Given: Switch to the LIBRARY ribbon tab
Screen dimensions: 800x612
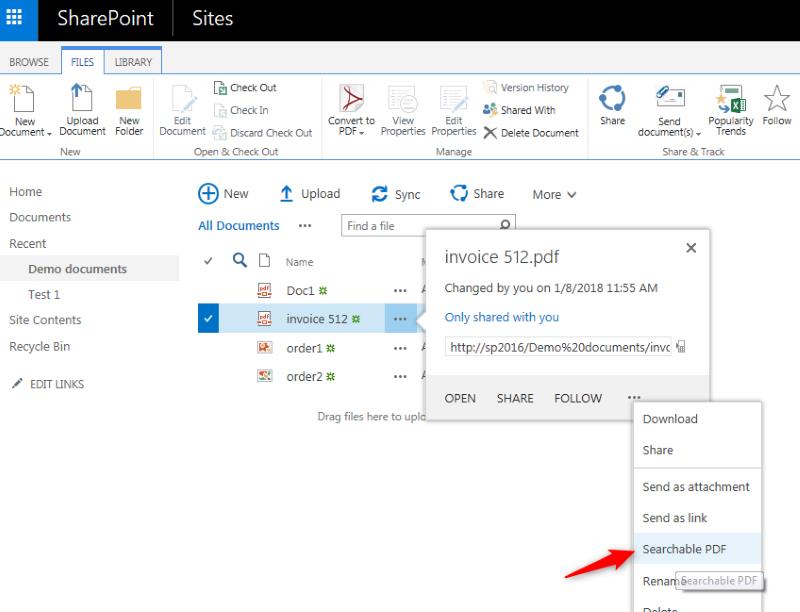Looking at the screenshot, I should point(133,62).
